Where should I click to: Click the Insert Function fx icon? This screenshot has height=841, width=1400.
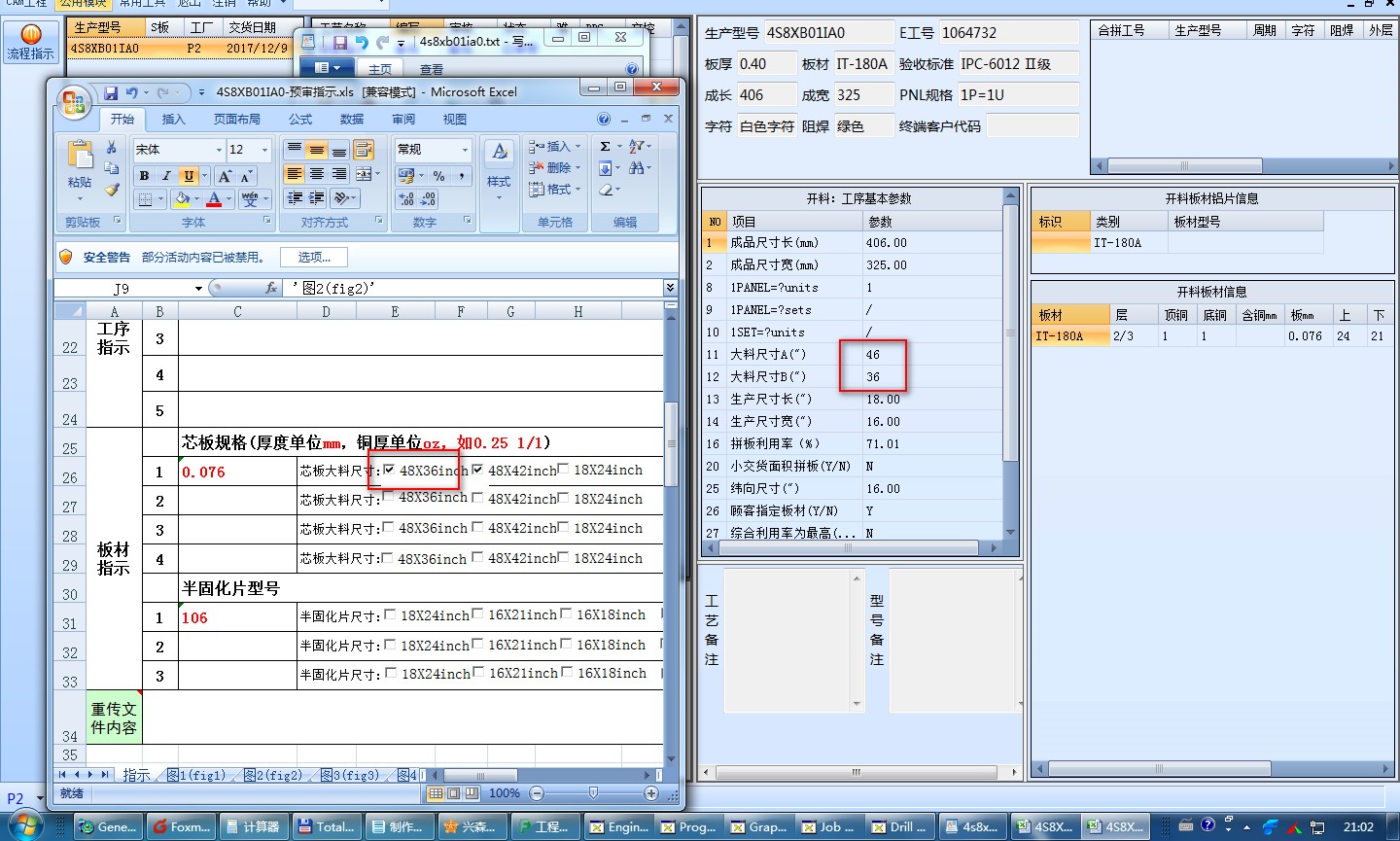(271, 288)
